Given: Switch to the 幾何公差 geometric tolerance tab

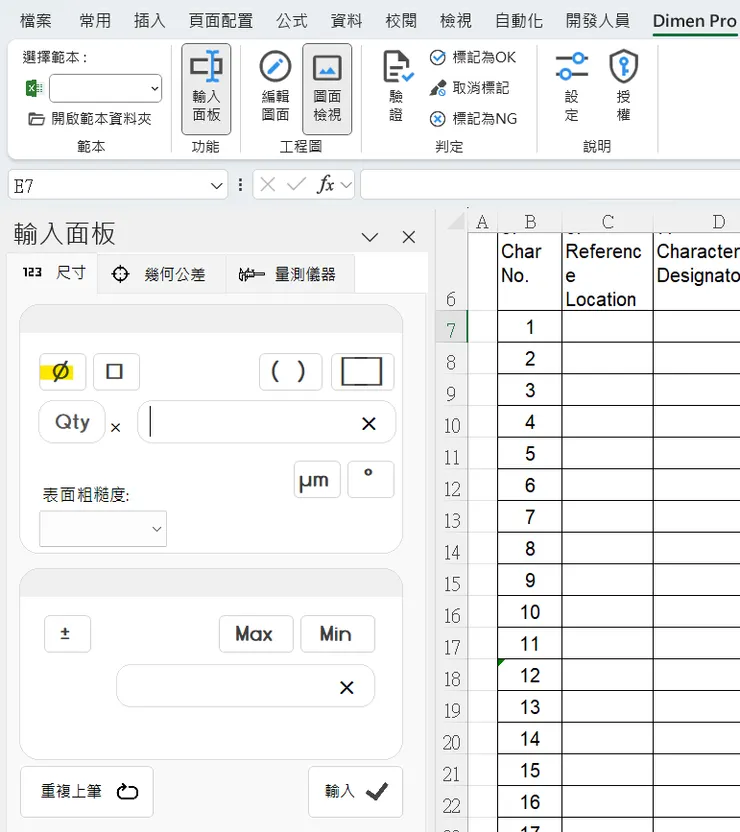Looking at the screenshot, I should click(161, 274).
